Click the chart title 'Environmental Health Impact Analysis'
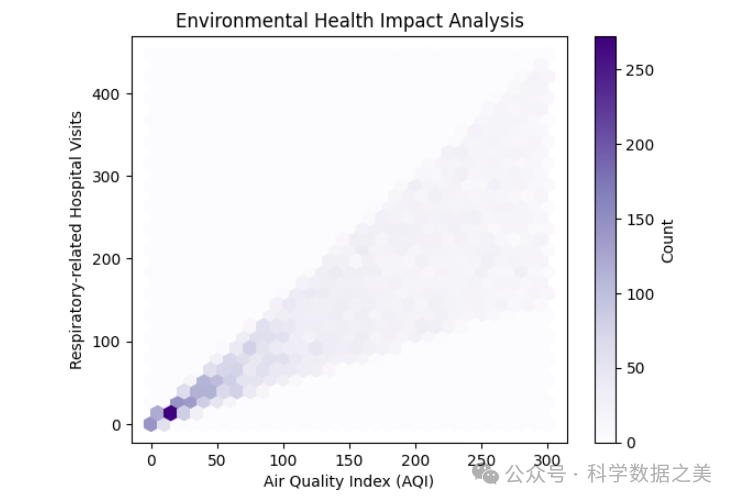 (x=349, y=21)
